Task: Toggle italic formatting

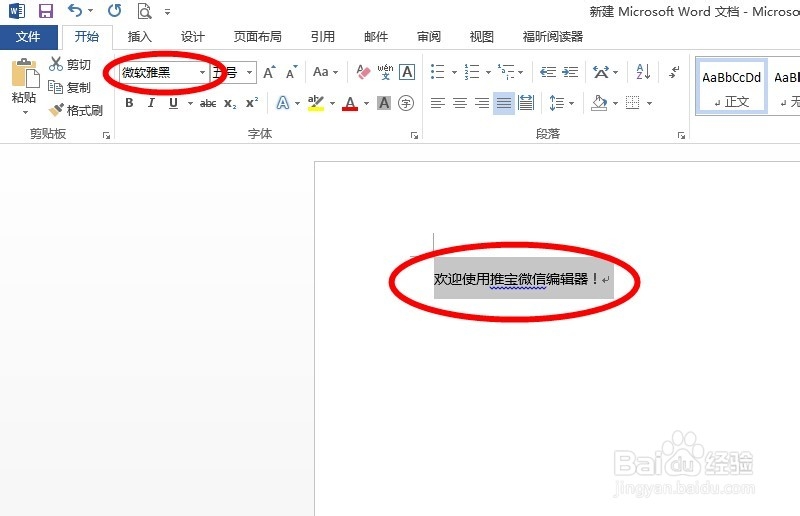Action: pos(151,103)
